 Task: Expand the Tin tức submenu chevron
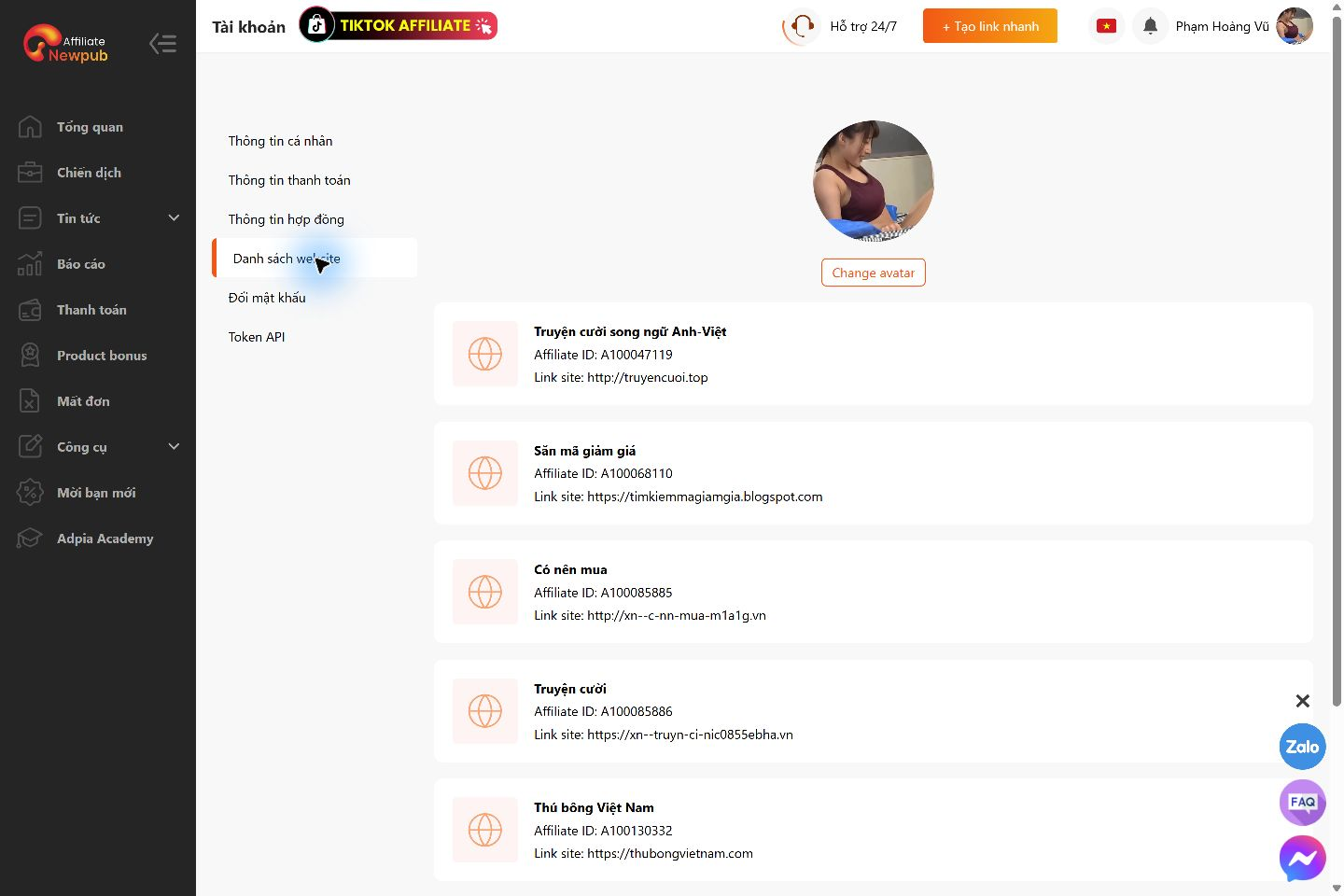pos(174,217)
